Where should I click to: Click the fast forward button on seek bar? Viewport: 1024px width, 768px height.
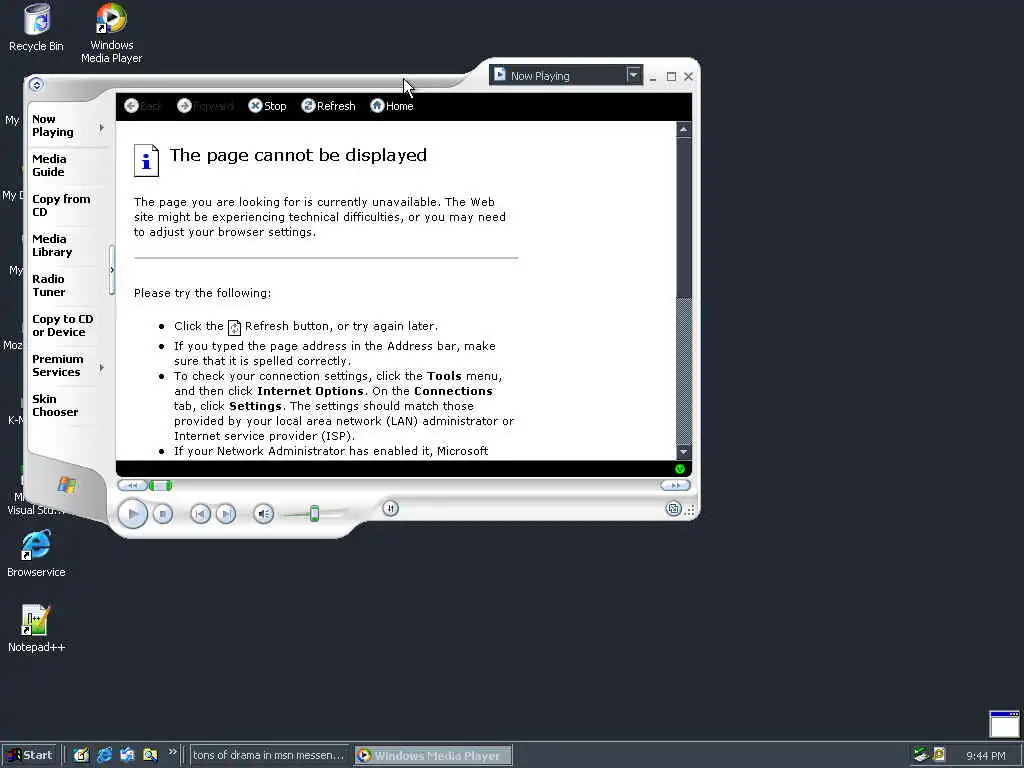675,485
